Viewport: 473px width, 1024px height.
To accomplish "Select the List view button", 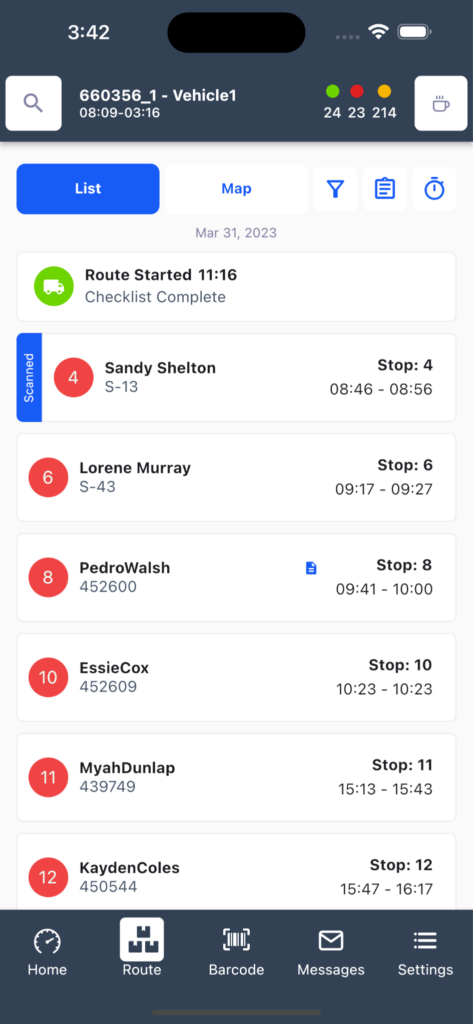I will coord(88,189).
